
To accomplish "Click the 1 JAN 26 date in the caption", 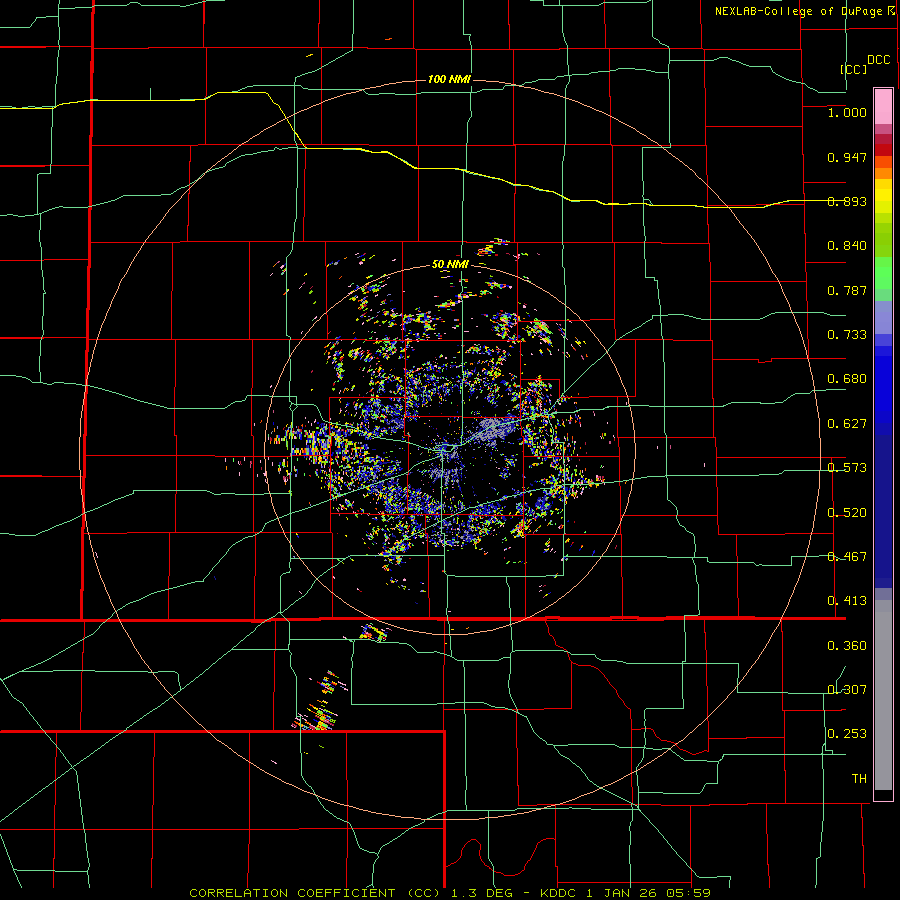I will point(622,893).
